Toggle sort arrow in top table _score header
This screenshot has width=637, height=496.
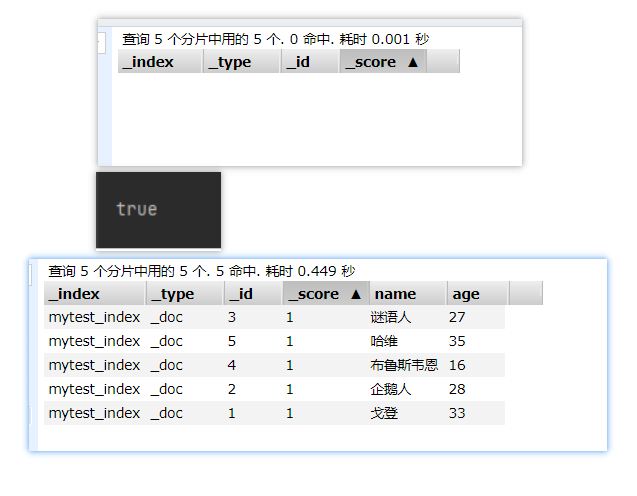click(413, 62)
